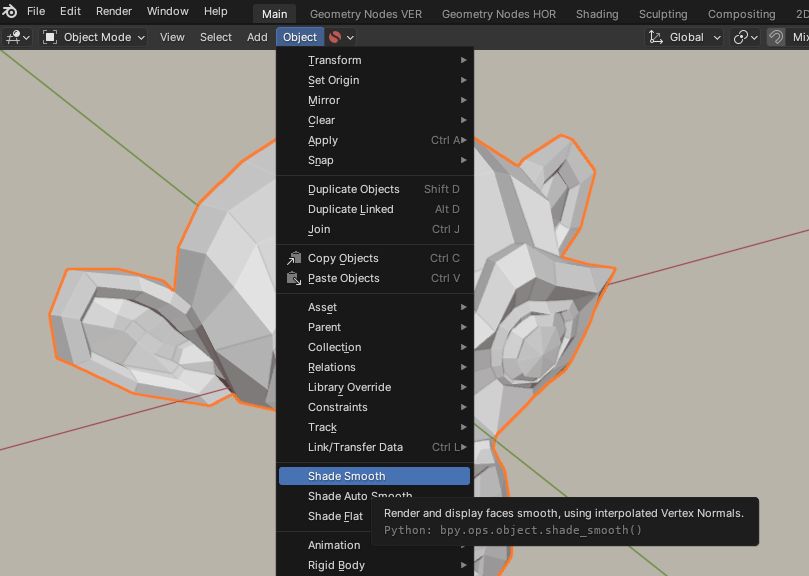Open the Window menu
809x576 pixels.
(x=167, y=11)
